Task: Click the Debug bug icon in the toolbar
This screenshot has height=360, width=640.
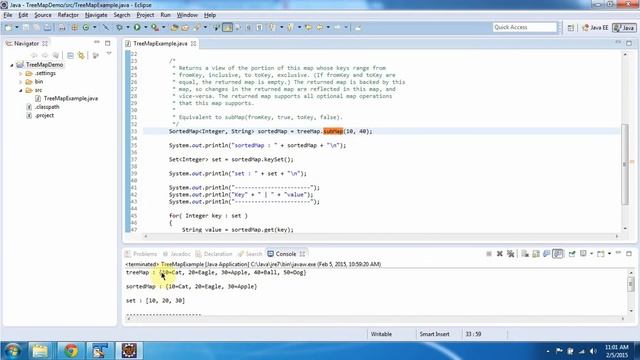Action: (119, 27)
